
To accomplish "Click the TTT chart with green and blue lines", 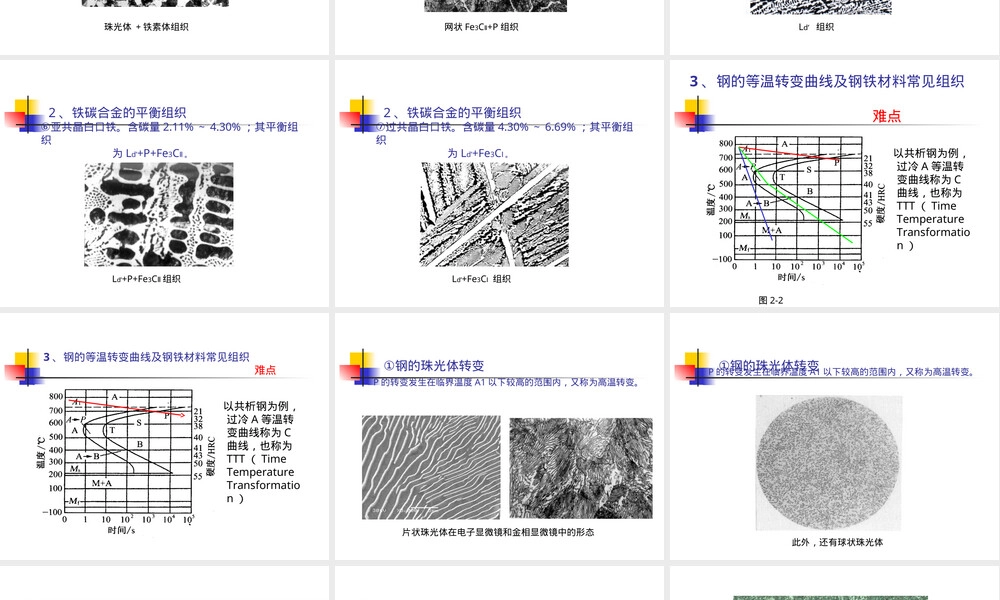I will tap(794, 208).
